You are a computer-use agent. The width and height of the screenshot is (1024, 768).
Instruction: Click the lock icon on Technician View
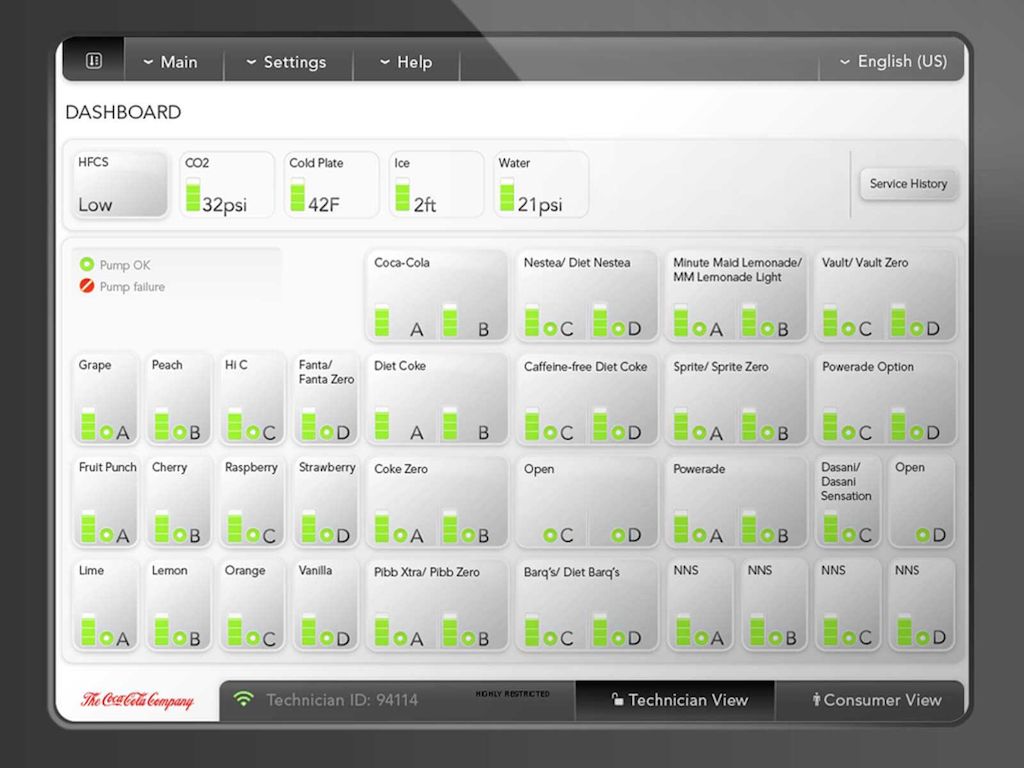(x=617, y=700)
